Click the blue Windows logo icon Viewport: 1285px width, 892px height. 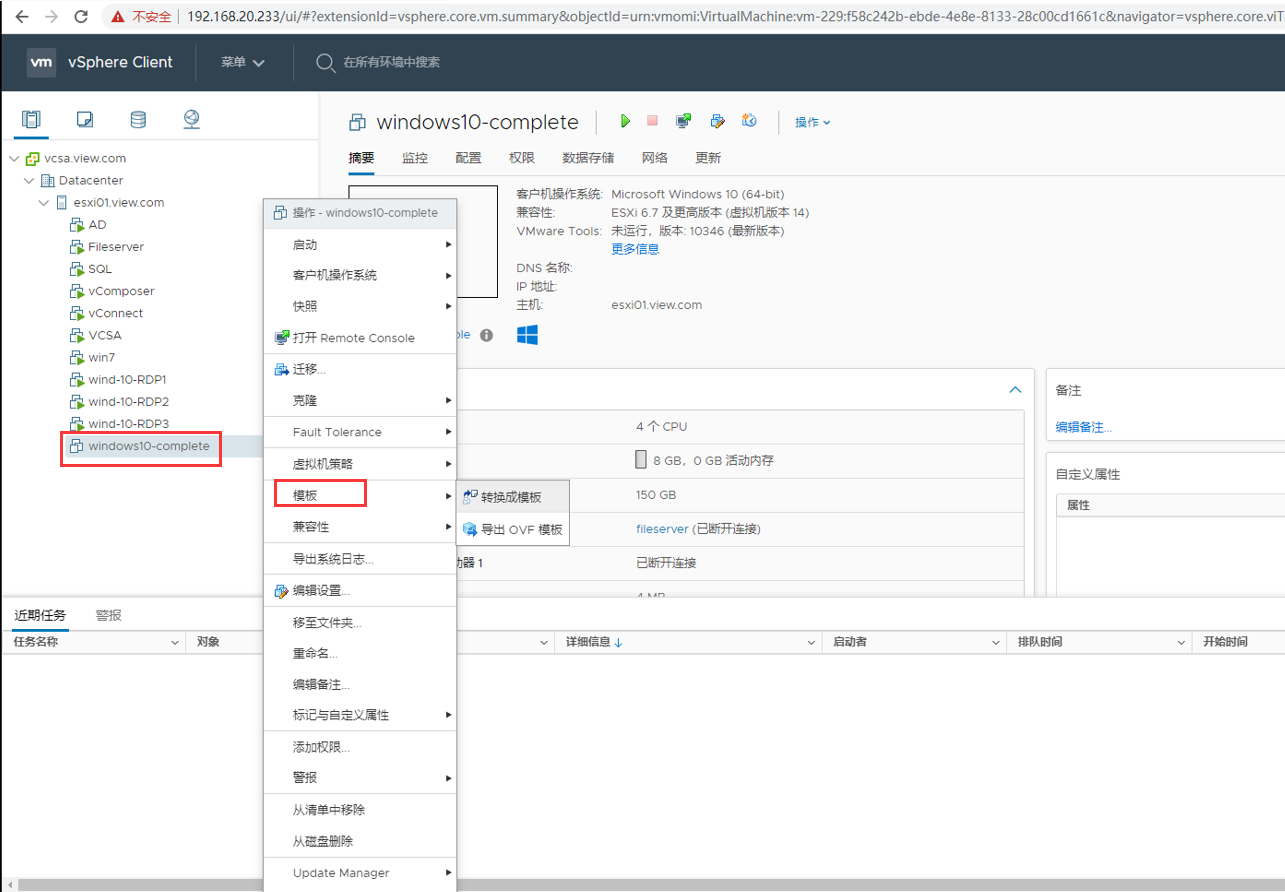point(527,335)
